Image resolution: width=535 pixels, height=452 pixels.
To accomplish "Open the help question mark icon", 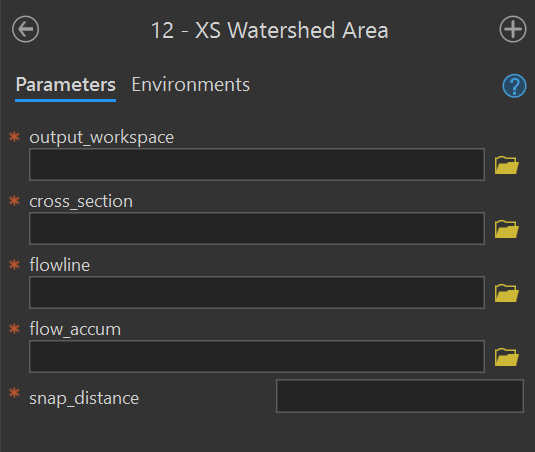I will [514, 86].
